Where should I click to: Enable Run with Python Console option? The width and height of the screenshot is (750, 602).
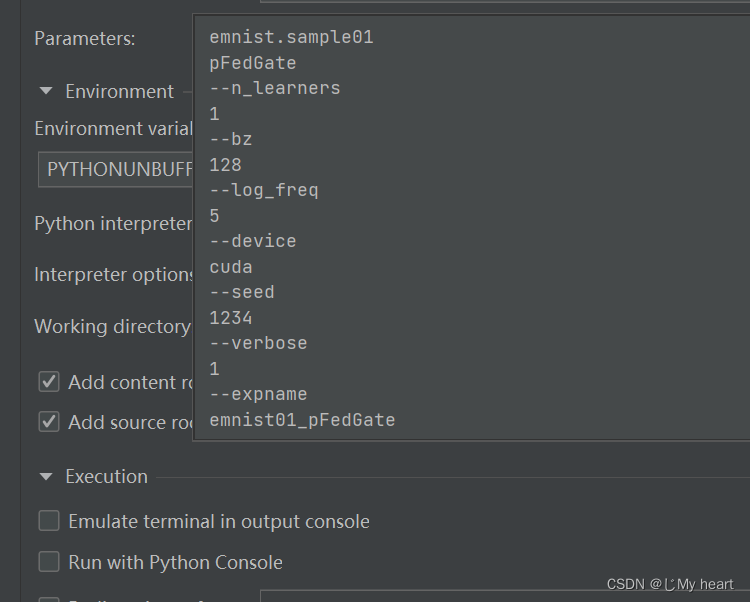tap(48, 562)
